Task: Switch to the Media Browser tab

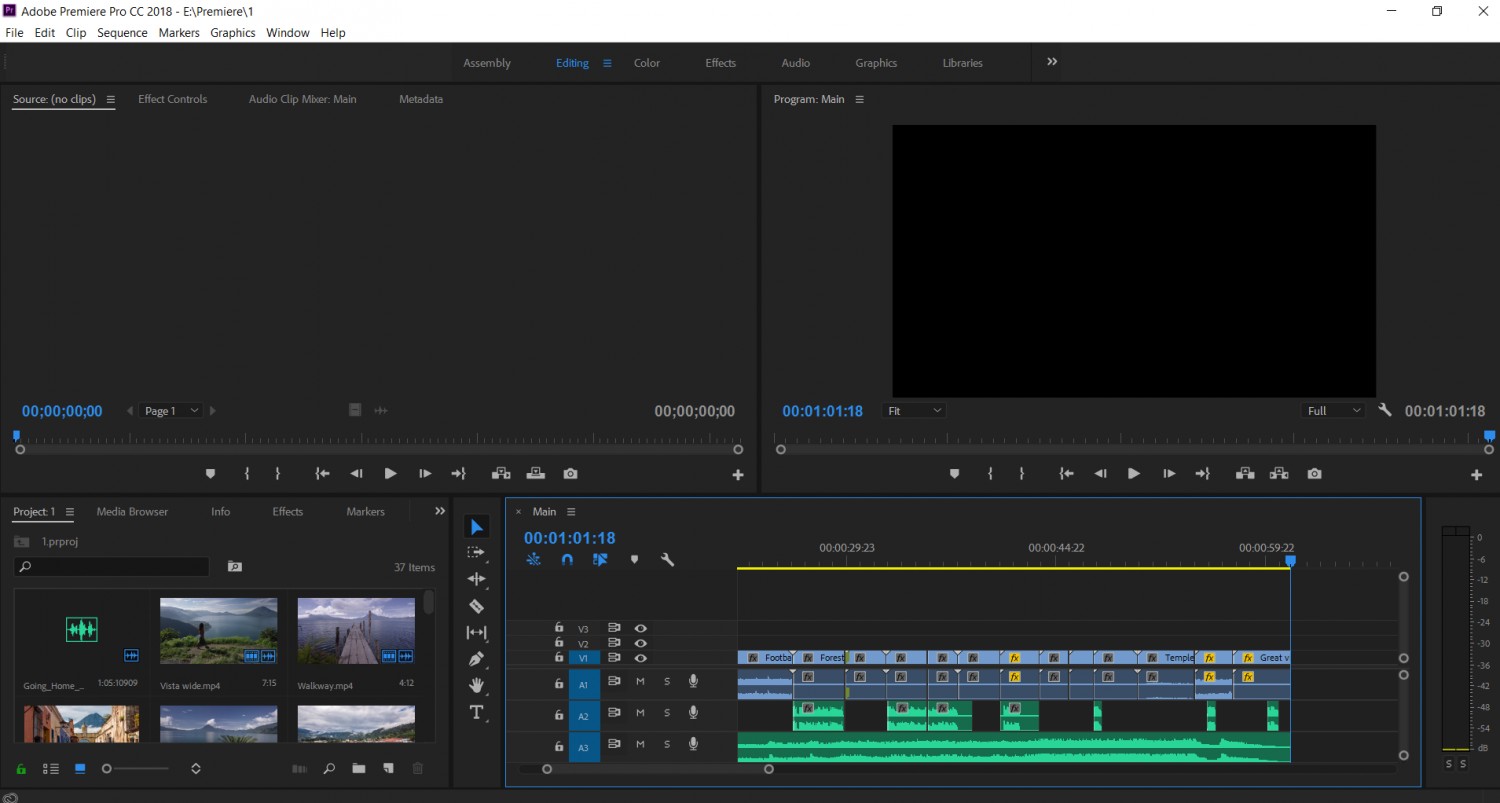Action: point(132,511)
